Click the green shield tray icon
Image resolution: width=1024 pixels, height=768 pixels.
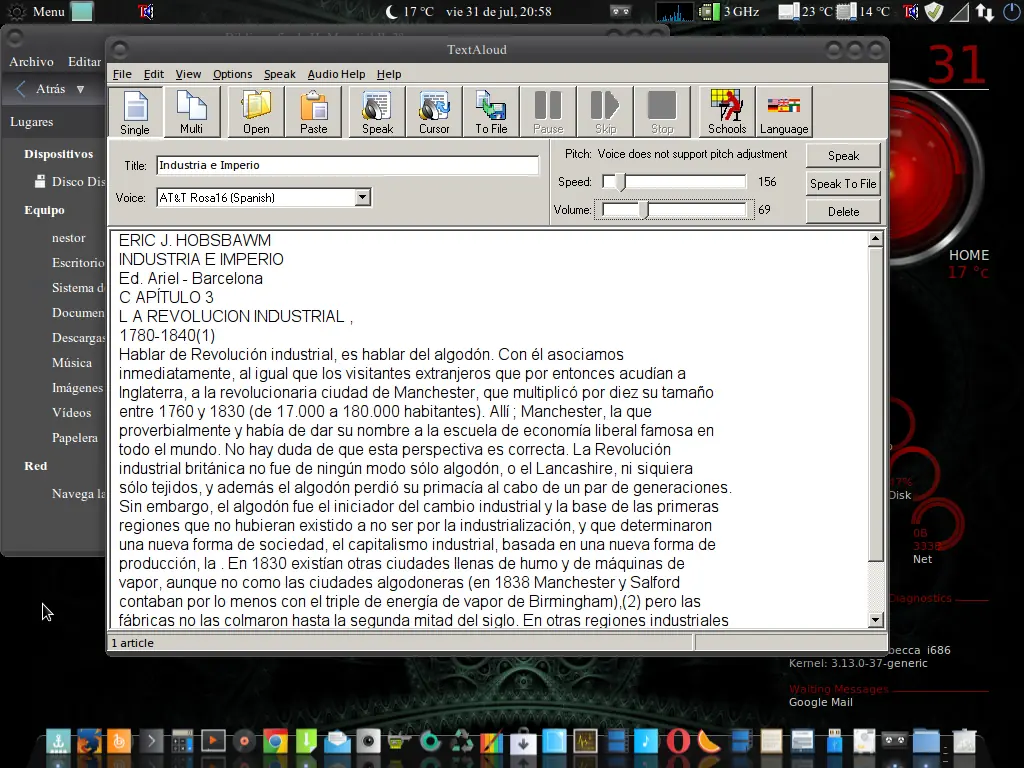934,11
